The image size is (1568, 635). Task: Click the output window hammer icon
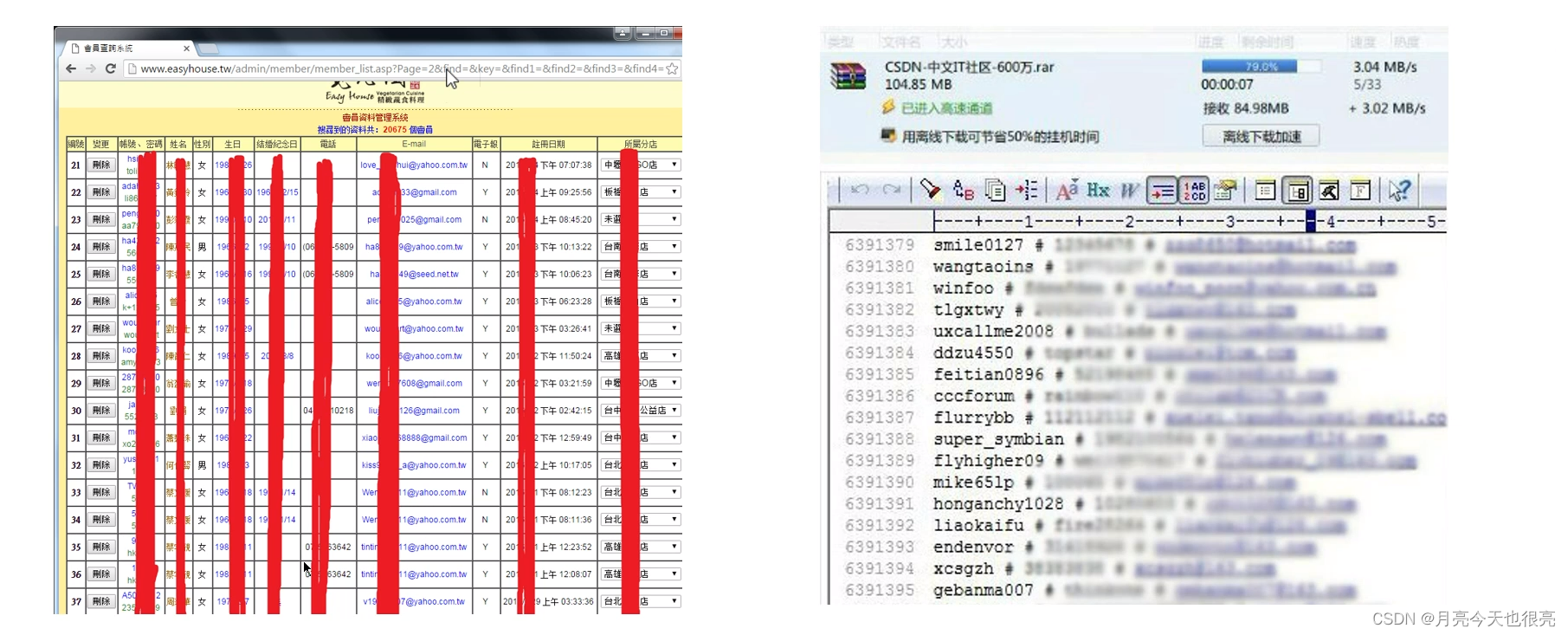coord(1329,190)
